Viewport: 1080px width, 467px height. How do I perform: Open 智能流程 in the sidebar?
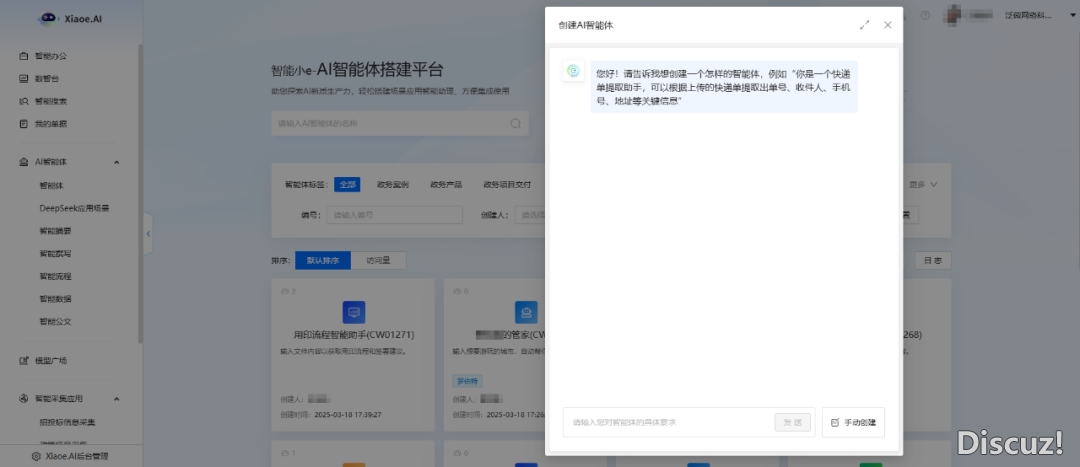pos(55,276)
